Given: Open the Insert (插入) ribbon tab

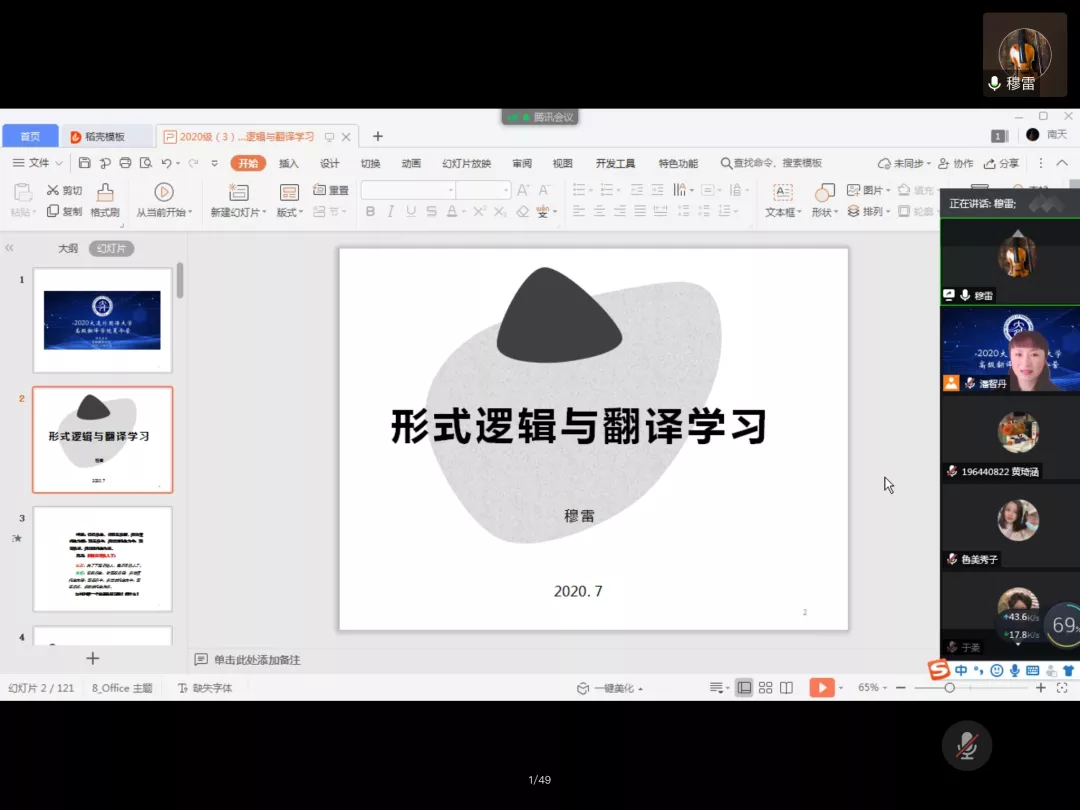Looking at the screenshot, I should coord(288,163).
